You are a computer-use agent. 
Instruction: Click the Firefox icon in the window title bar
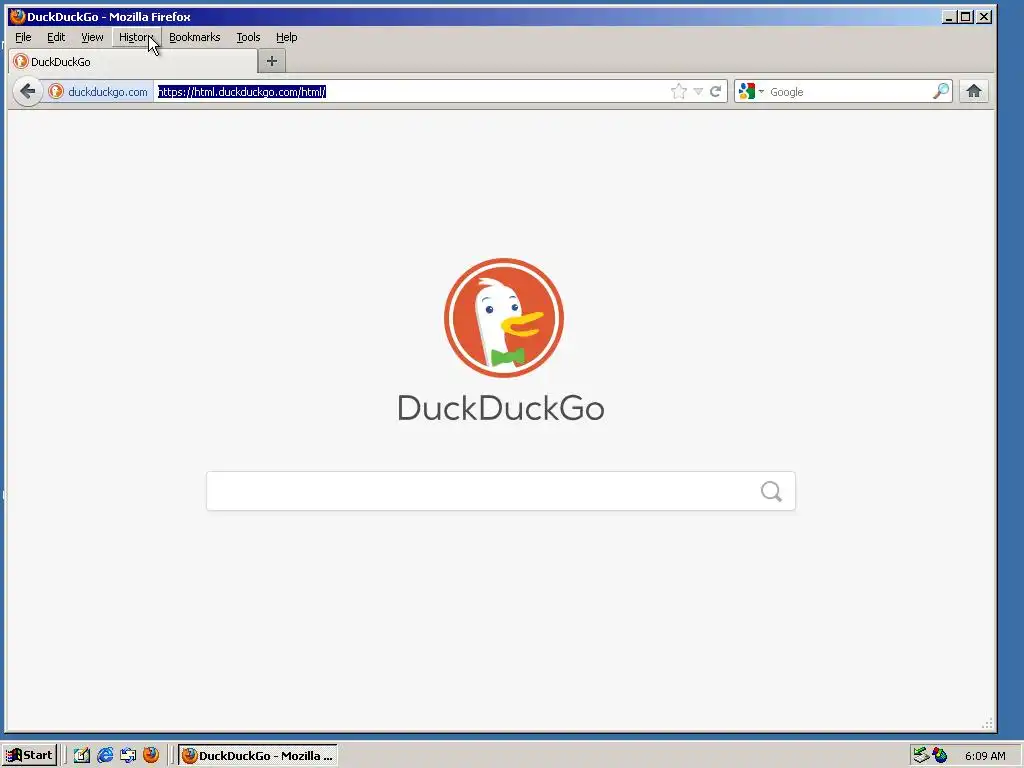coord(17,16)
